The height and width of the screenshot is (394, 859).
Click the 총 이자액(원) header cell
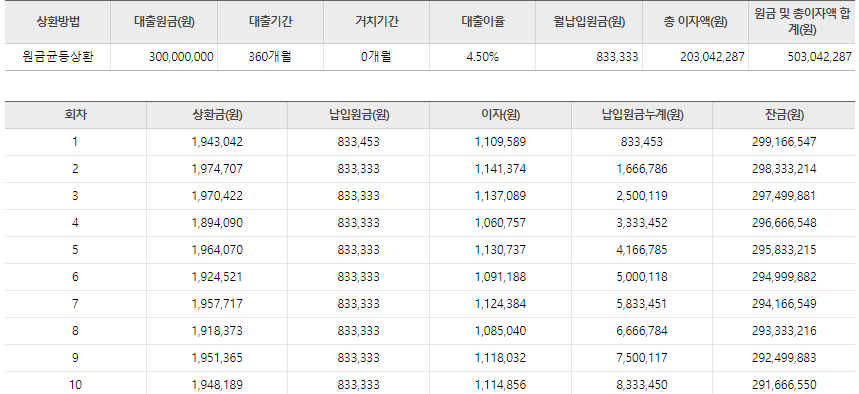click(x=695, y=22)
